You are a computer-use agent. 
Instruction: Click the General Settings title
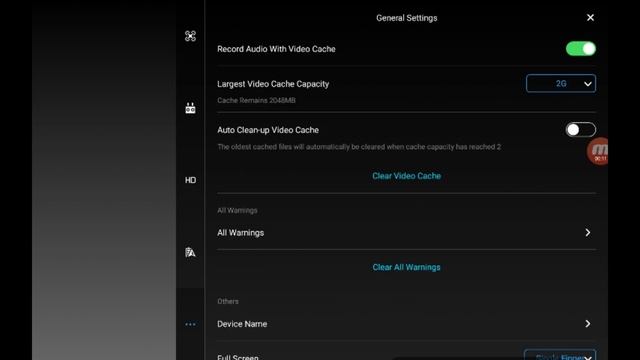click(x=407, y=18)
